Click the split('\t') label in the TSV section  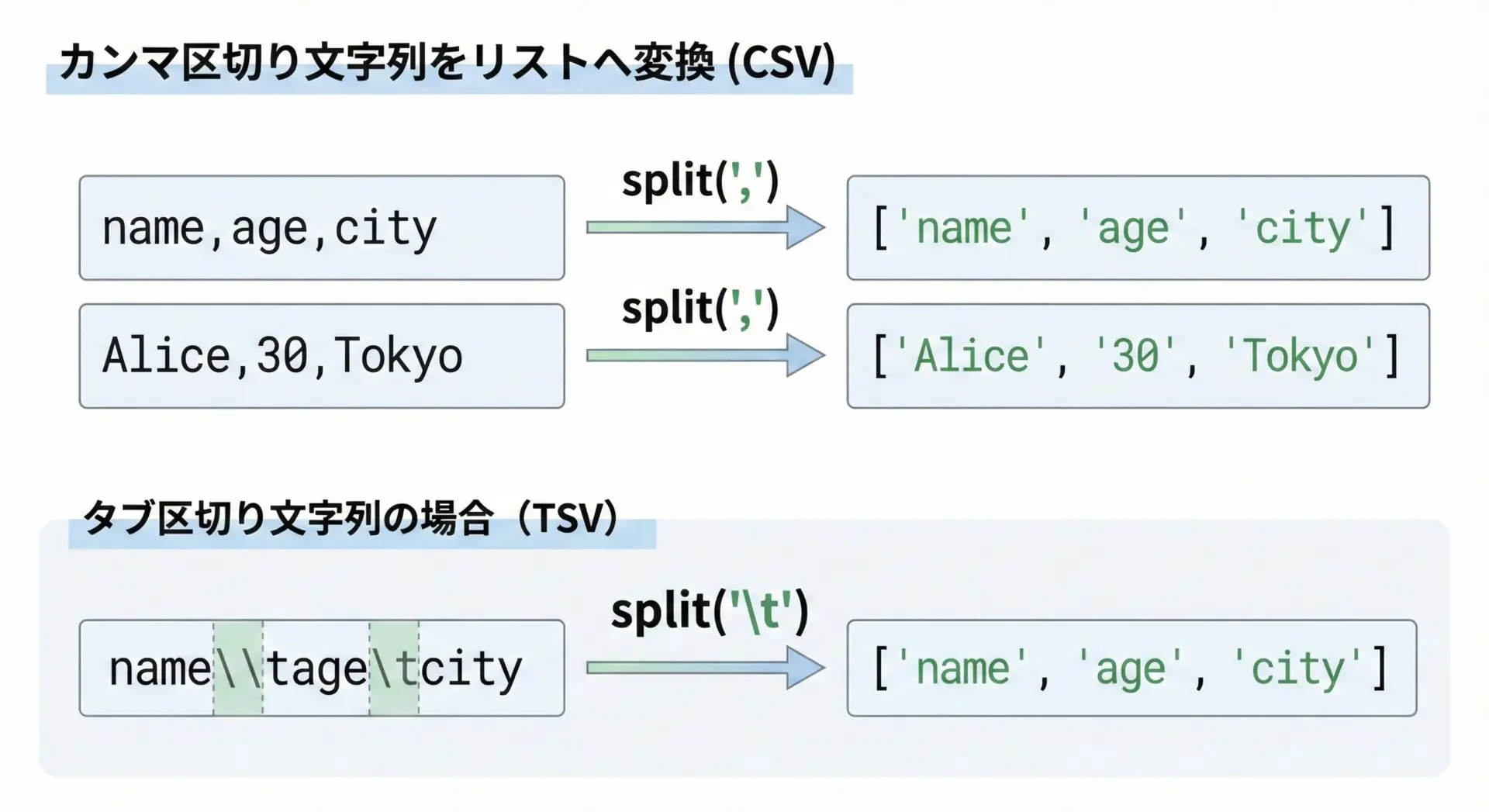709,611
